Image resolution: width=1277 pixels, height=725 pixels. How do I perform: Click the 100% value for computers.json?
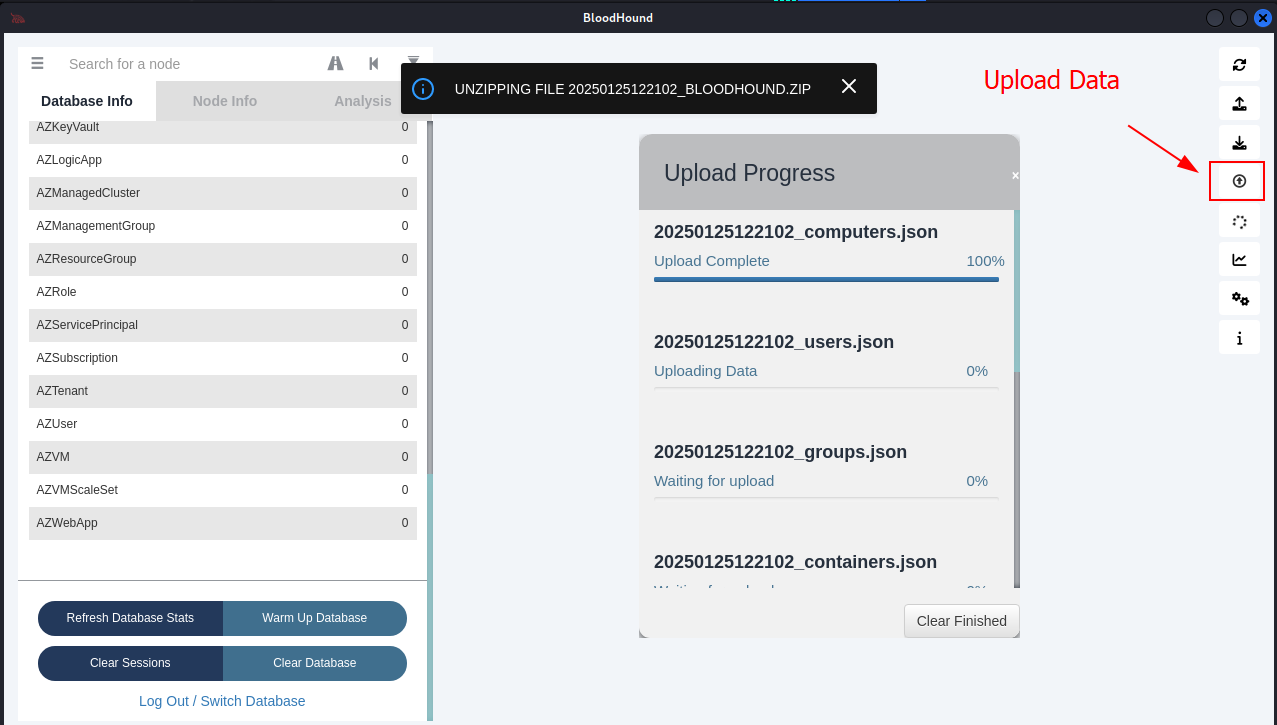tap(985, 261)
